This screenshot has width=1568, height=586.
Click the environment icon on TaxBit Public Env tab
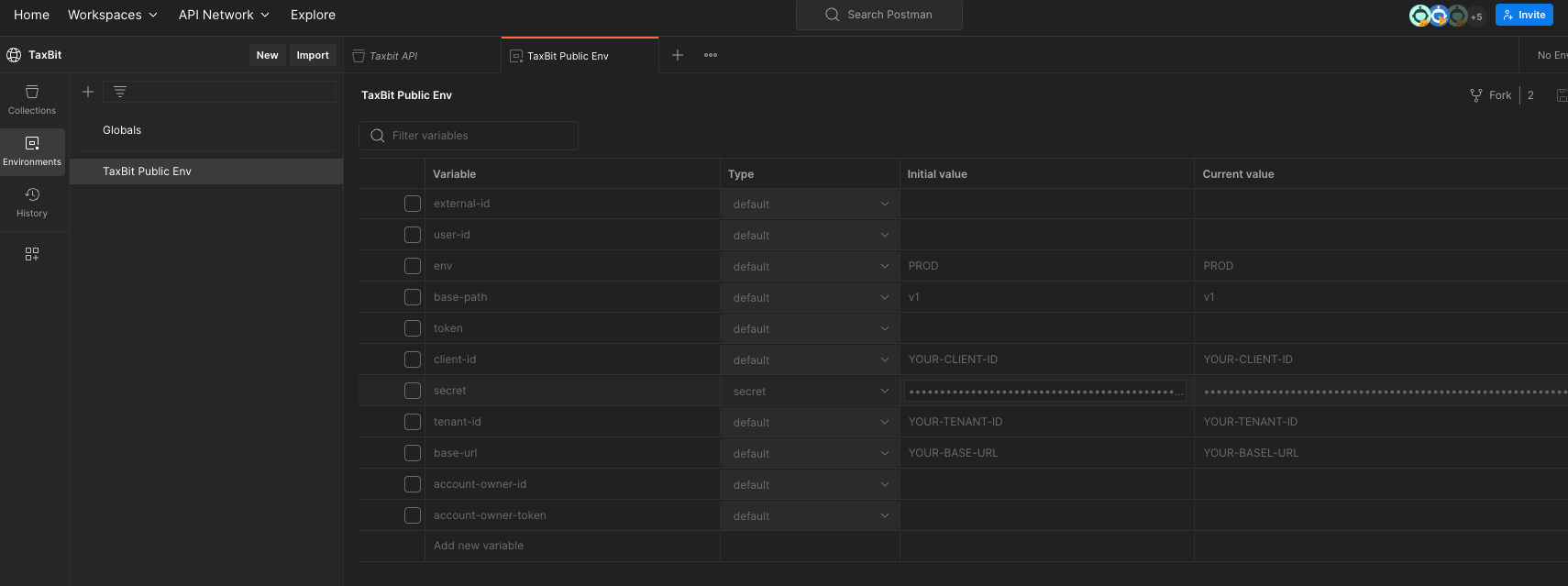point(516,56)
